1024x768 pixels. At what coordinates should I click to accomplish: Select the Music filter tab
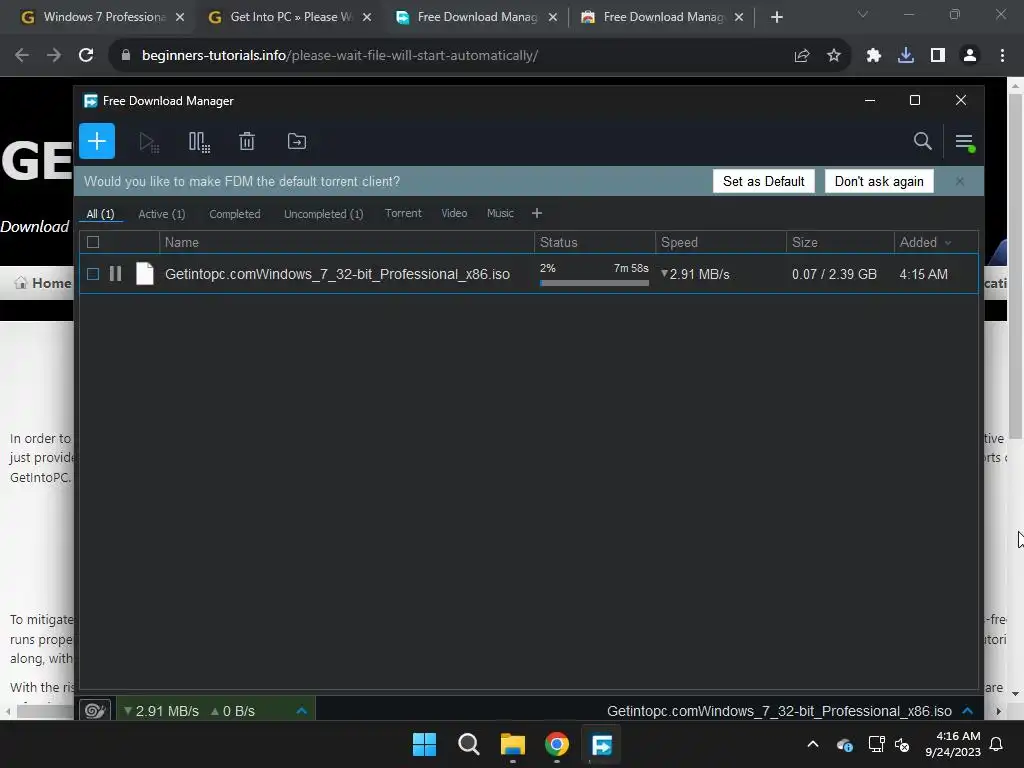[x=500, y=214]
